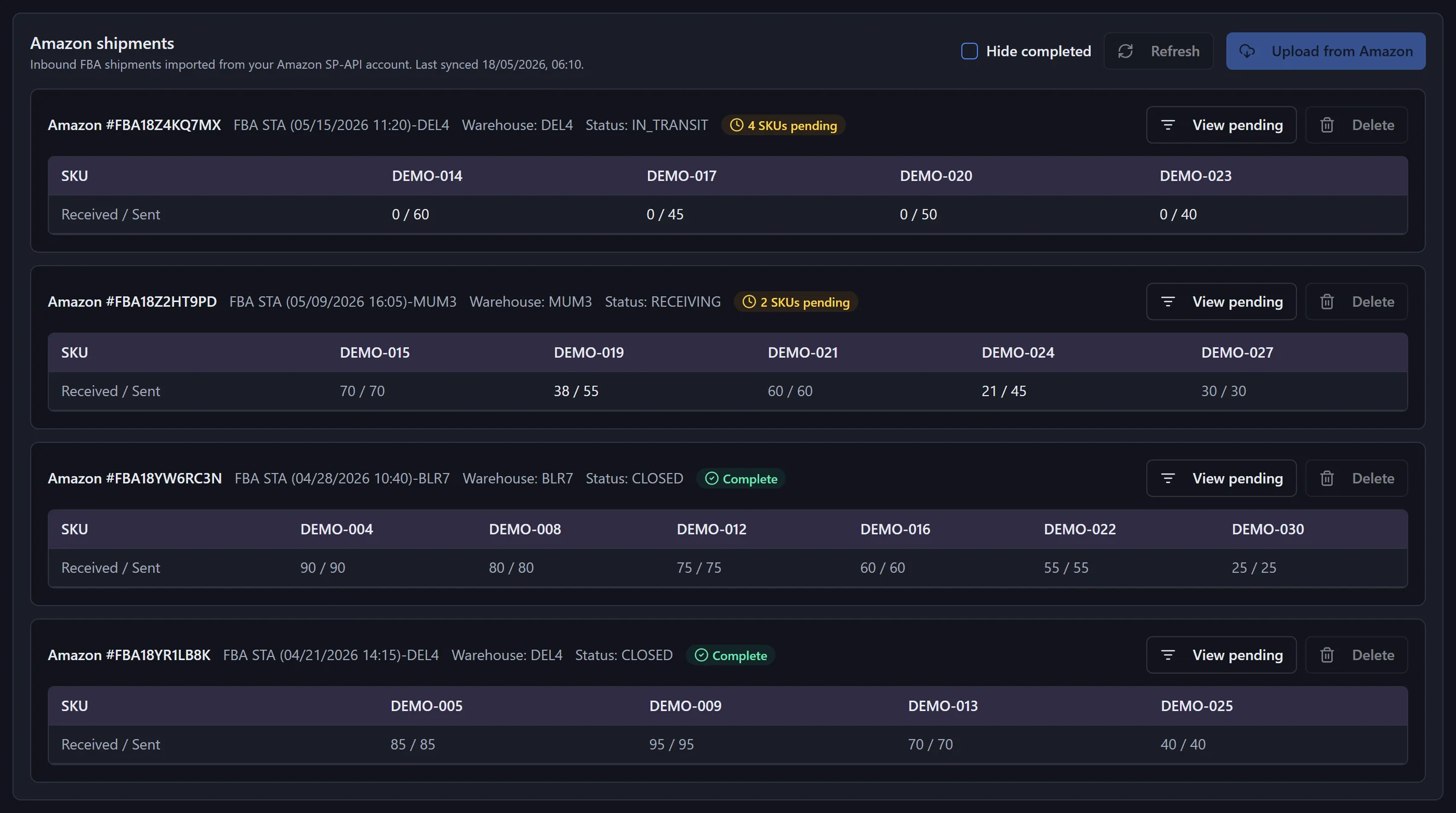
Task: Click the 90 / 90 quantity cell
Action: (x=323, y=567)
